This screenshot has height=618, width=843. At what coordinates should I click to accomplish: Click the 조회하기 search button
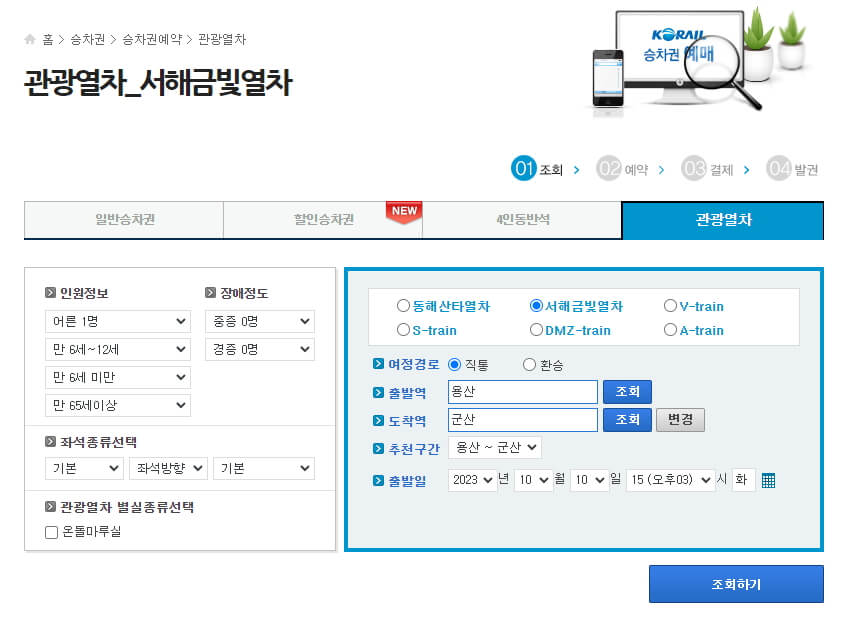tap(737, 584)
